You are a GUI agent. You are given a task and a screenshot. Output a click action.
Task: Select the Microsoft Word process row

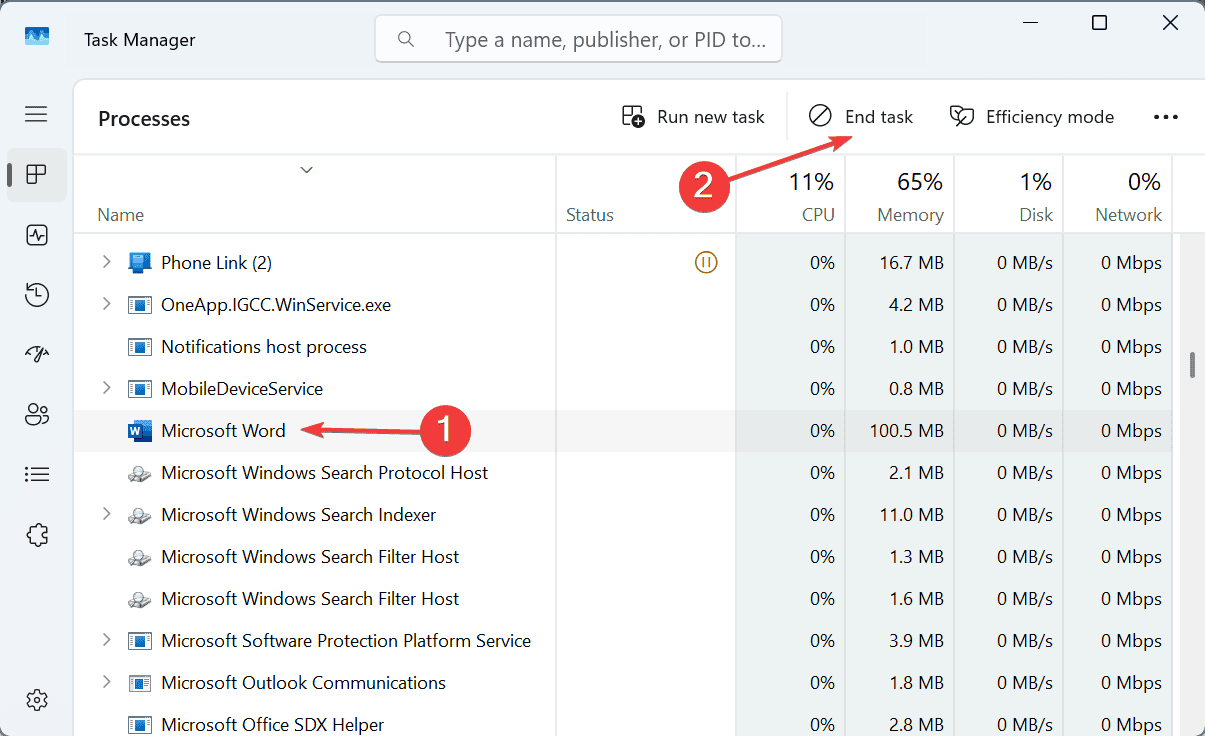pyautogui.click(x=623, y=431)
